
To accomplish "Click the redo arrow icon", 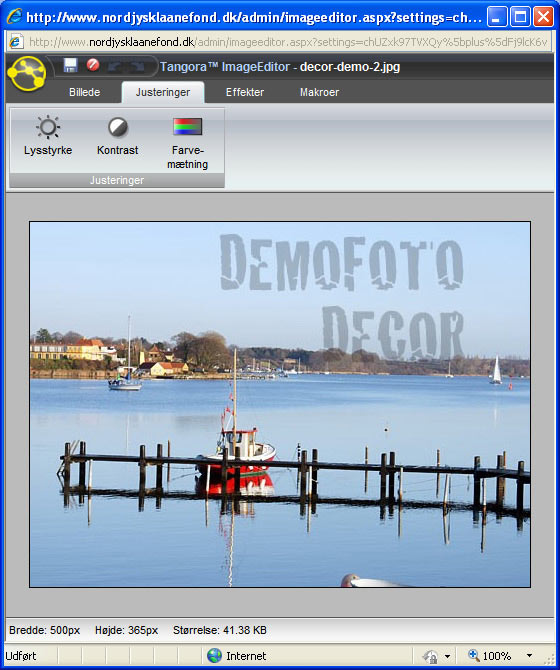I will tap(138, 66).
